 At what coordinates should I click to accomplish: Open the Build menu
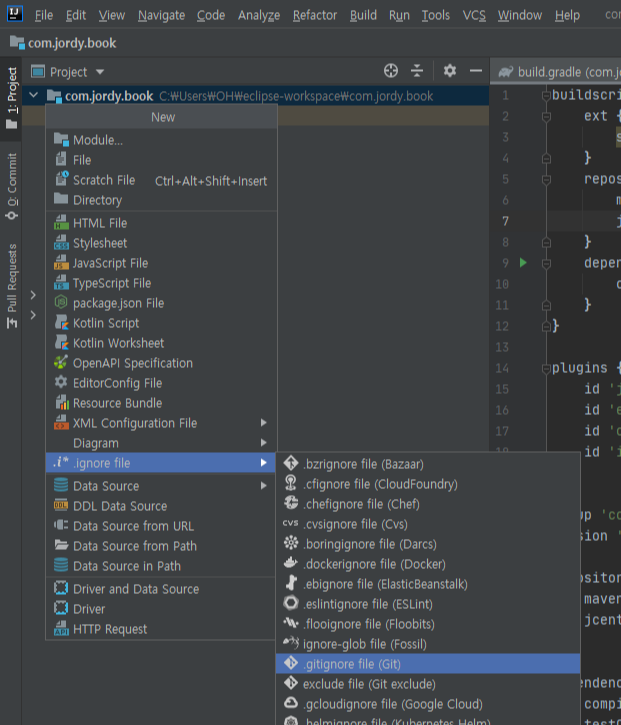point(363,15)
